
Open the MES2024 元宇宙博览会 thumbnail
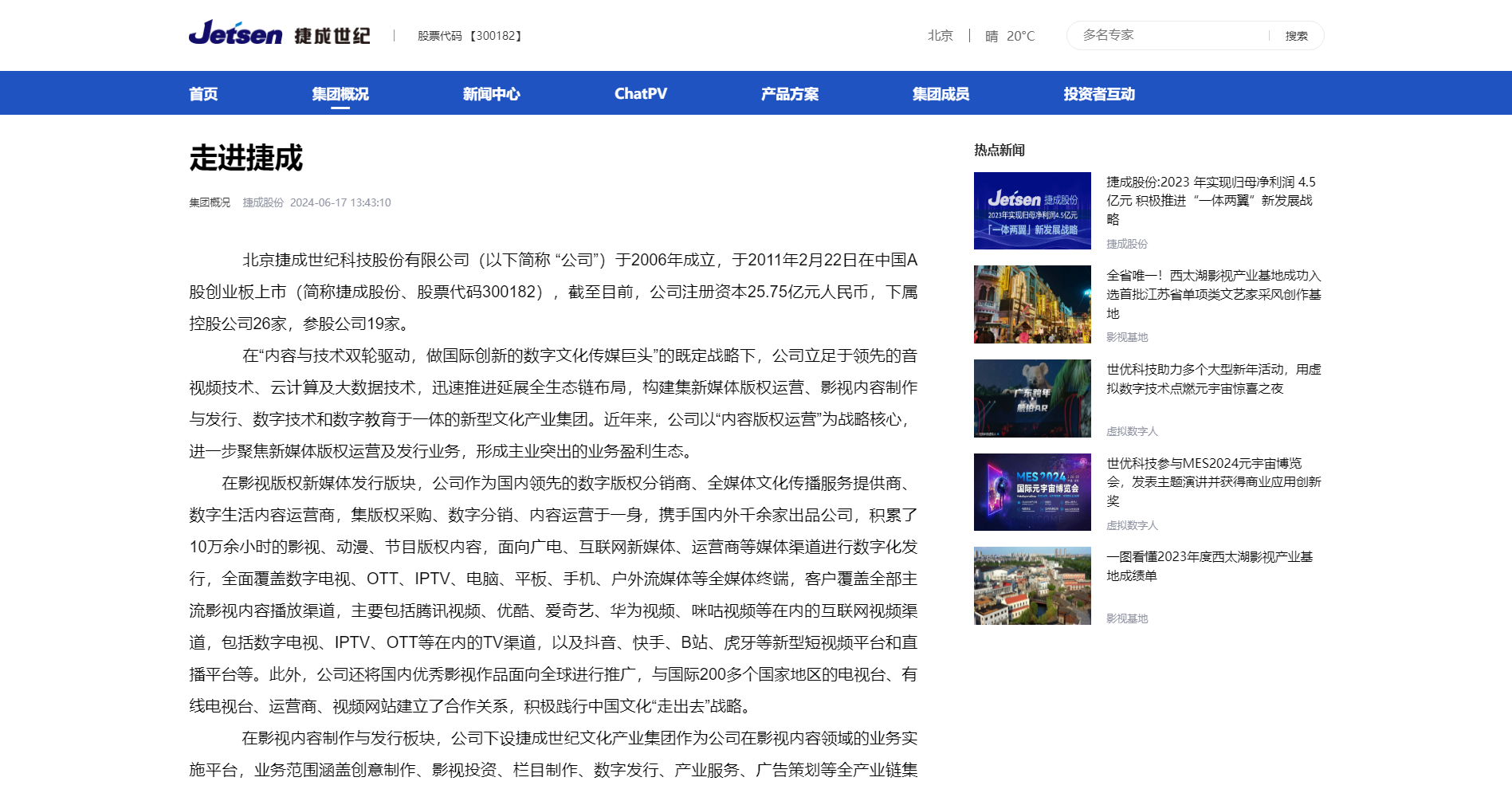(x=1032, y=492)
